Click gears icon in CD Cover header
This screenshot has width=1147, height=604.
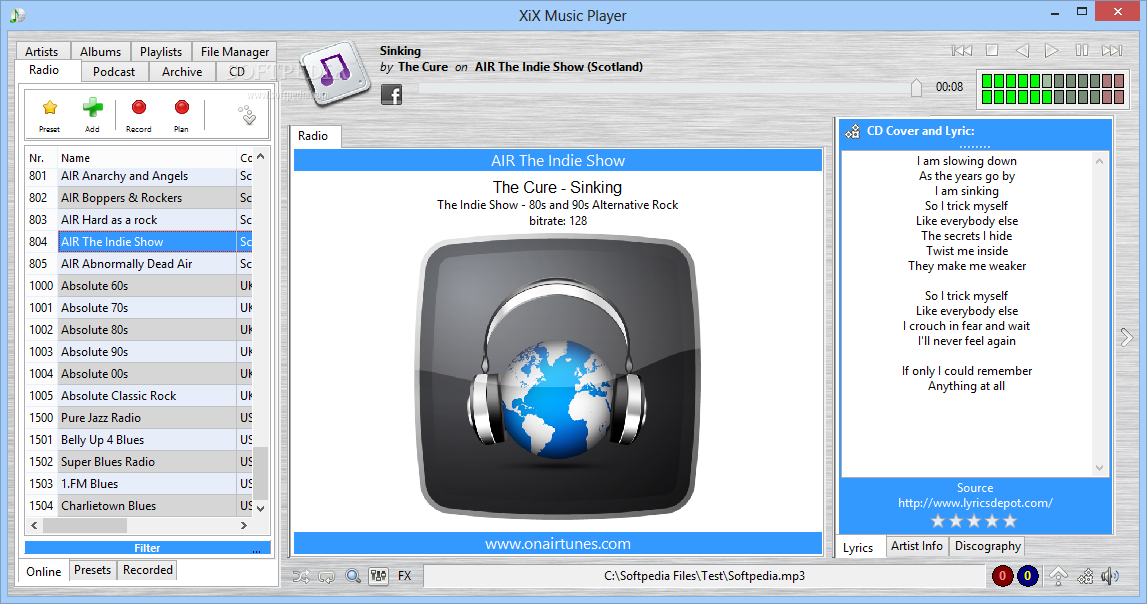(x=852, y=132)
